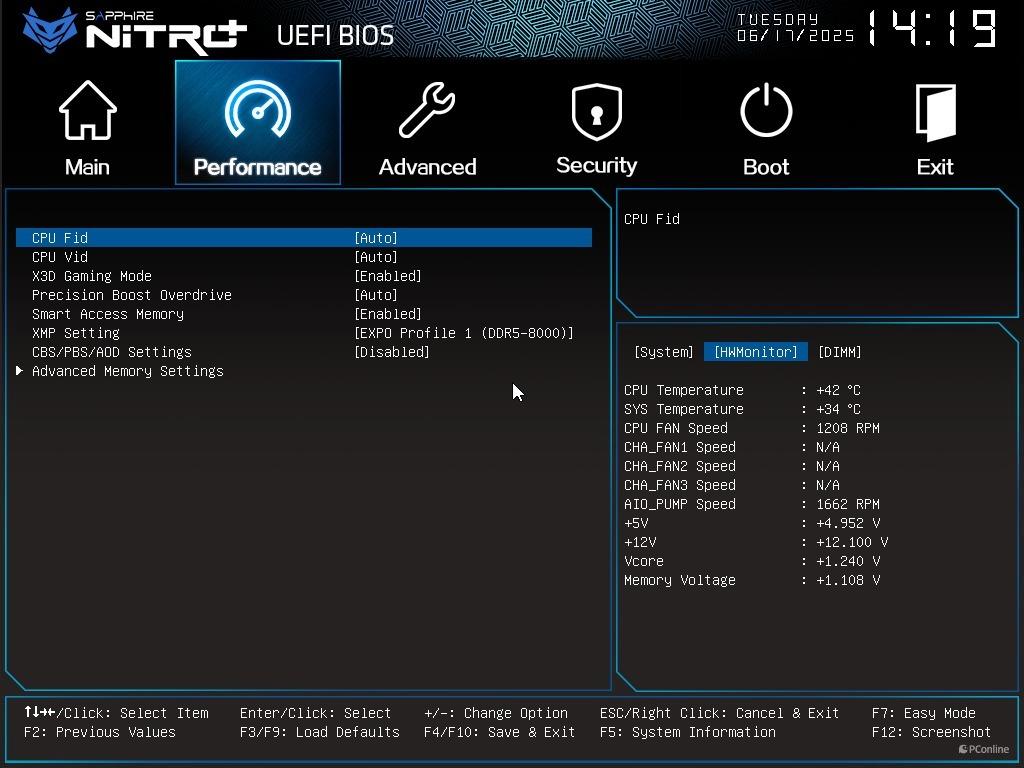1024x768 pixels.
Task: Select the Exit tab label
Action: point(935,167)
